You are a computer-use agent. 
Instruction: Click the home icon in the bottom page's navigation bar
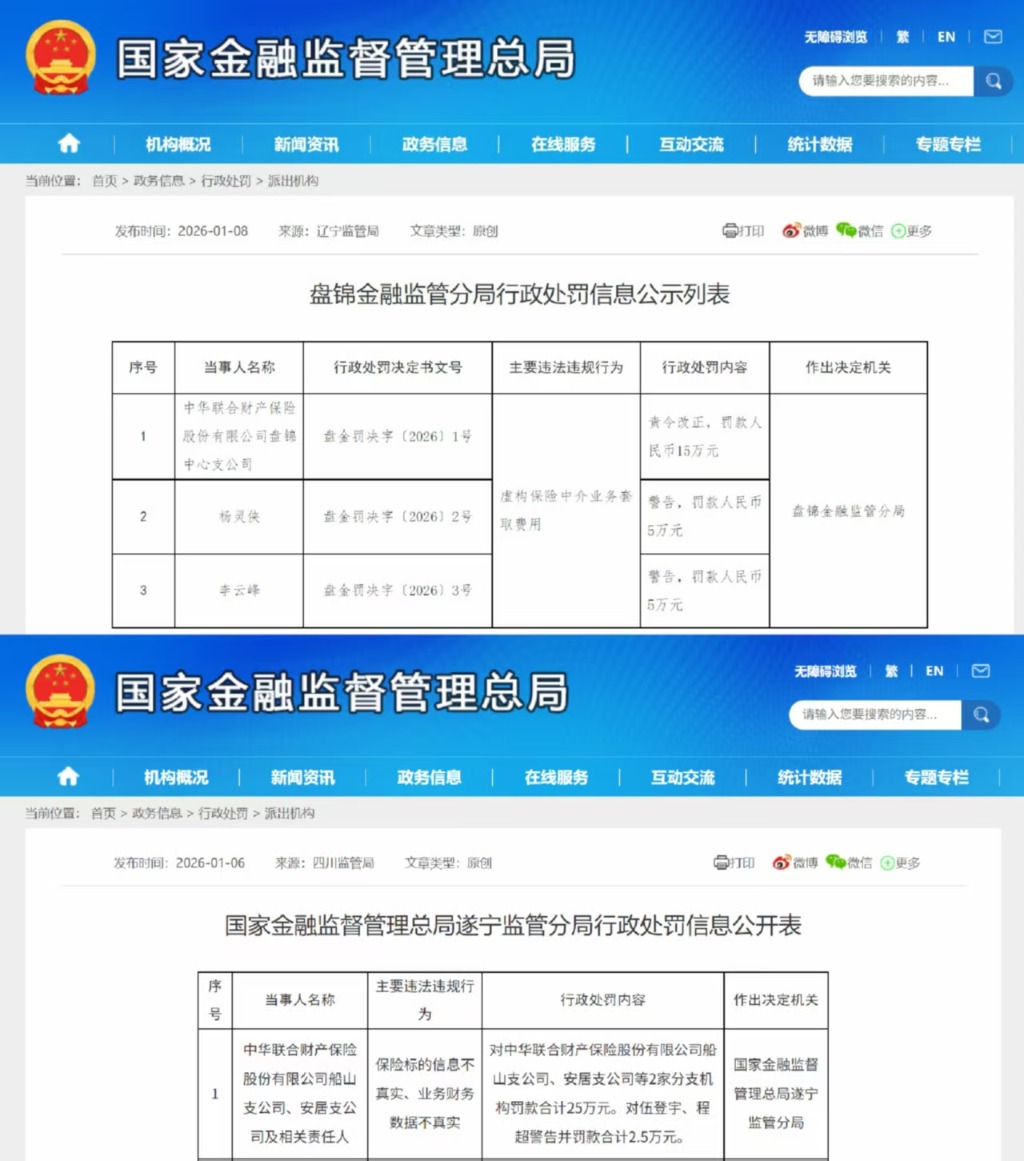point(68,776)
